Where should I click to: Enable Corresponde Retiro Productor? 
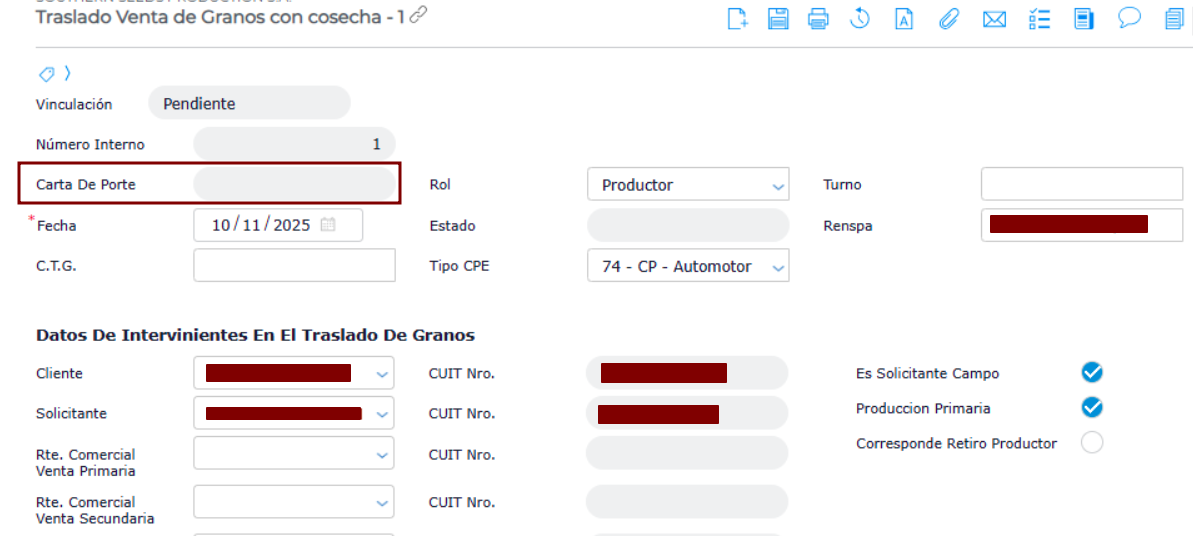[x=1092, y=442]
